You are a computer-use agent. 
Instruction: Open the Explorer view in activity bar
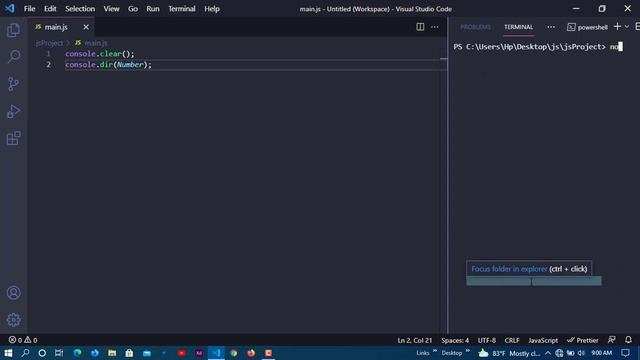tap(13, 30)
